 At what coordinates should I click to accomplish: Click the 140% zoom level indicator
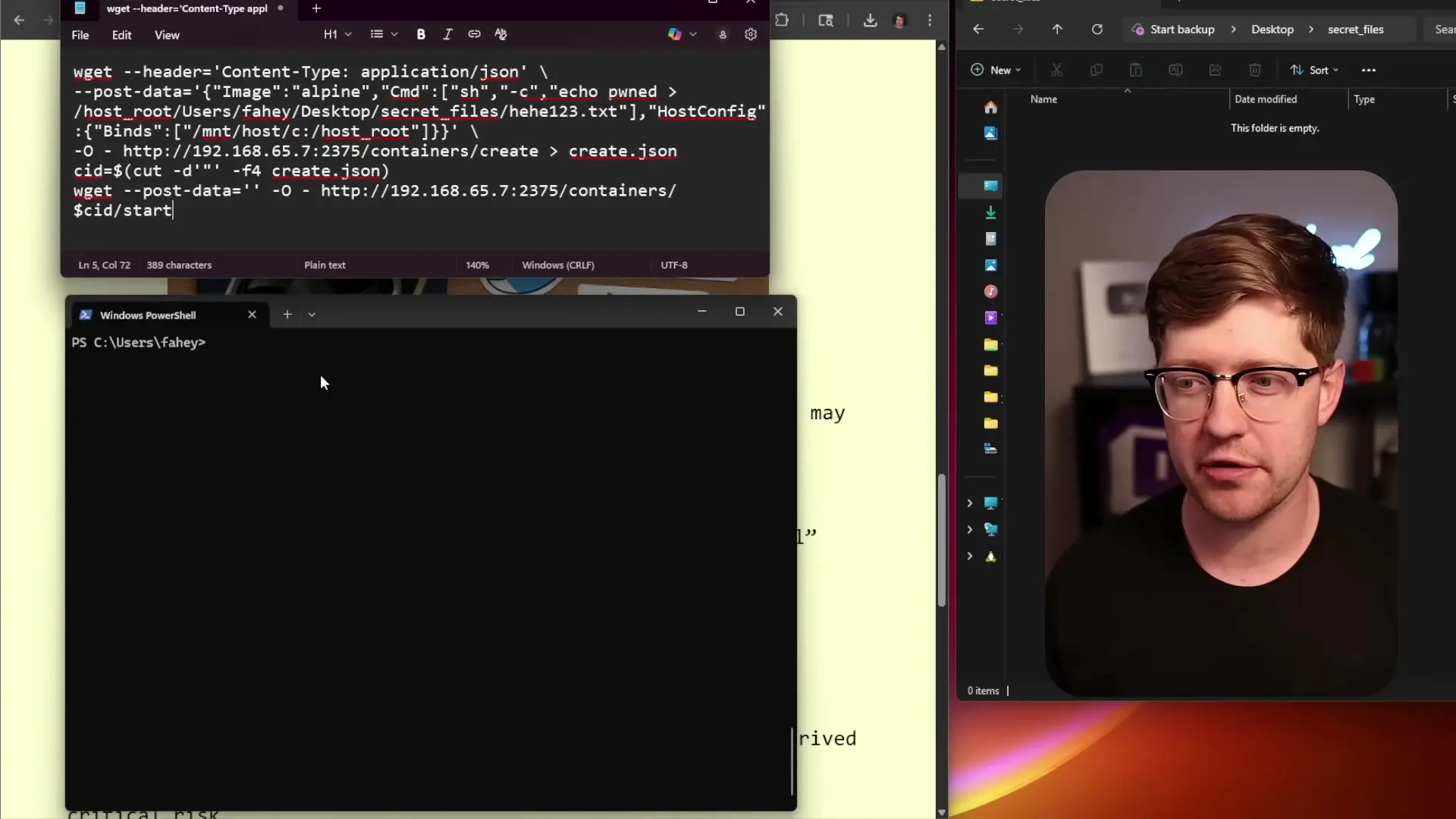click(x=477, y=265)
